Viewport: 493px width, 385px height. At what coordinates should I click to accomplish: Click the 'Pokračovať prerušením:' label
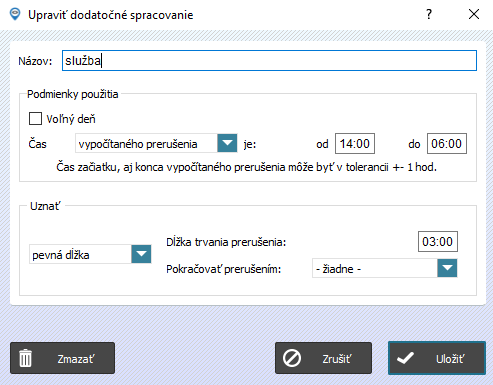[224, 269]
